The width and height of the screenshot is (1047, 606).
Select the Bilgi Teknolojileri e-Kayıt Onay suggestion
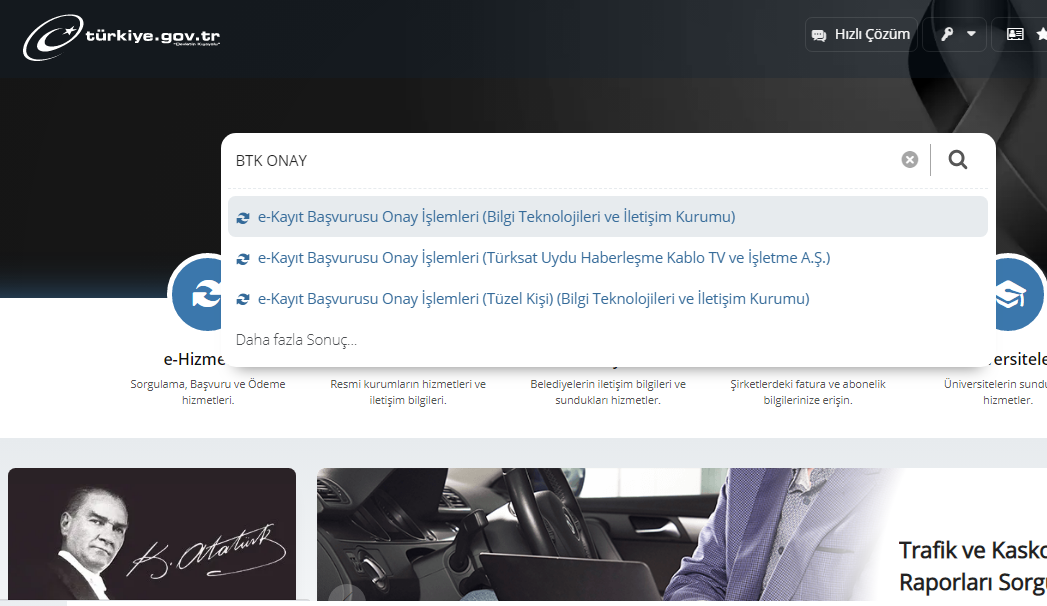(496, 217)
